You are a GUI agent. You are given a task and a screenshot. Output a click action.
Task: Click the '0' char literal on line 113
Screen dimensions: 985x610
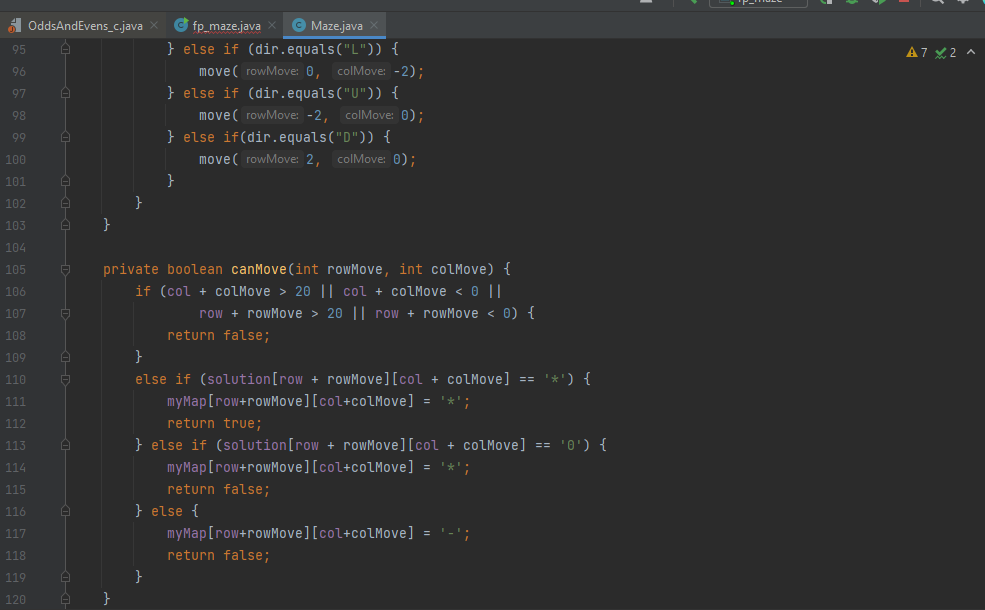pyautogui.click(x=571, y=445)
